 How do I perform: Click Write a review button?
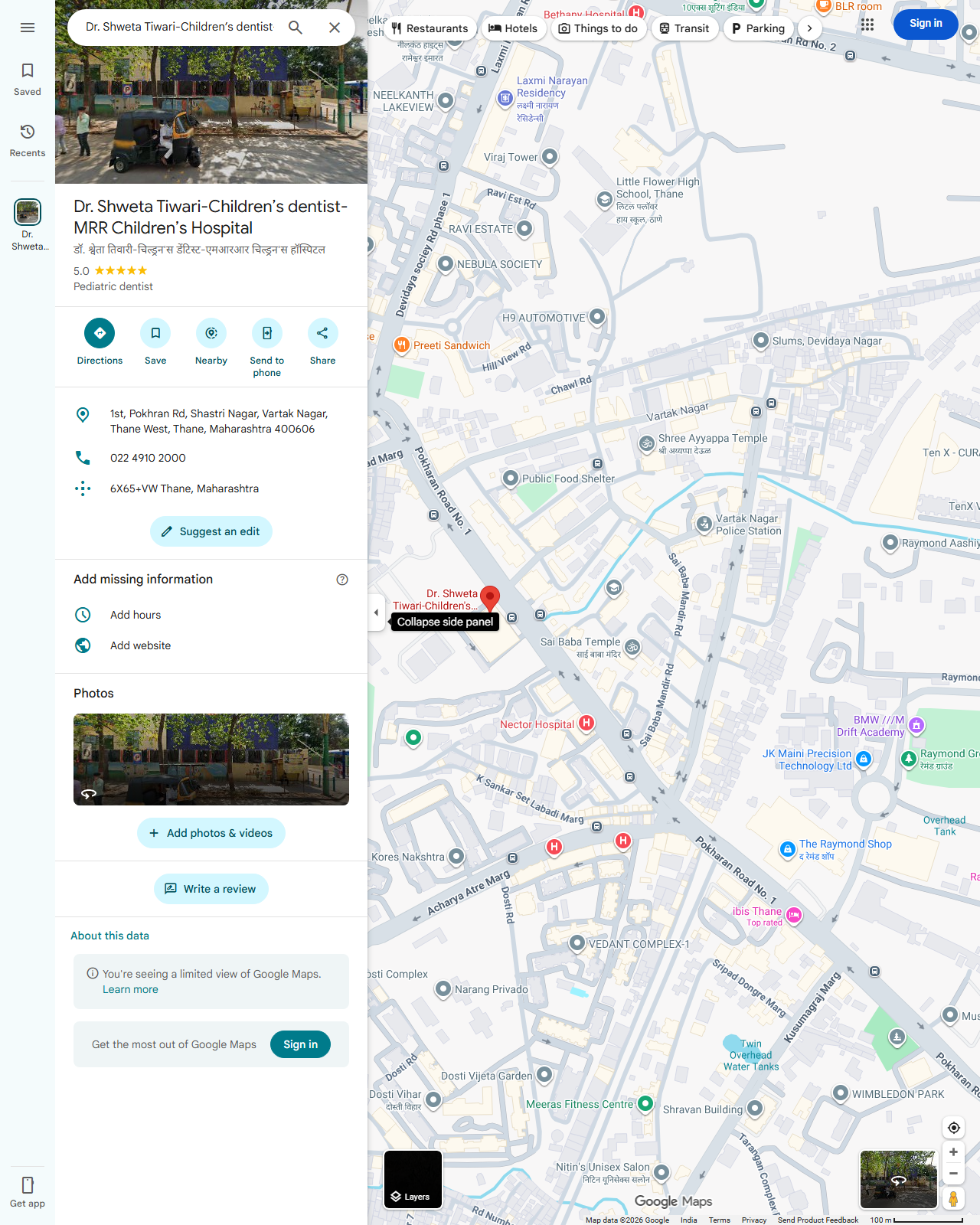tap(211, 889)
